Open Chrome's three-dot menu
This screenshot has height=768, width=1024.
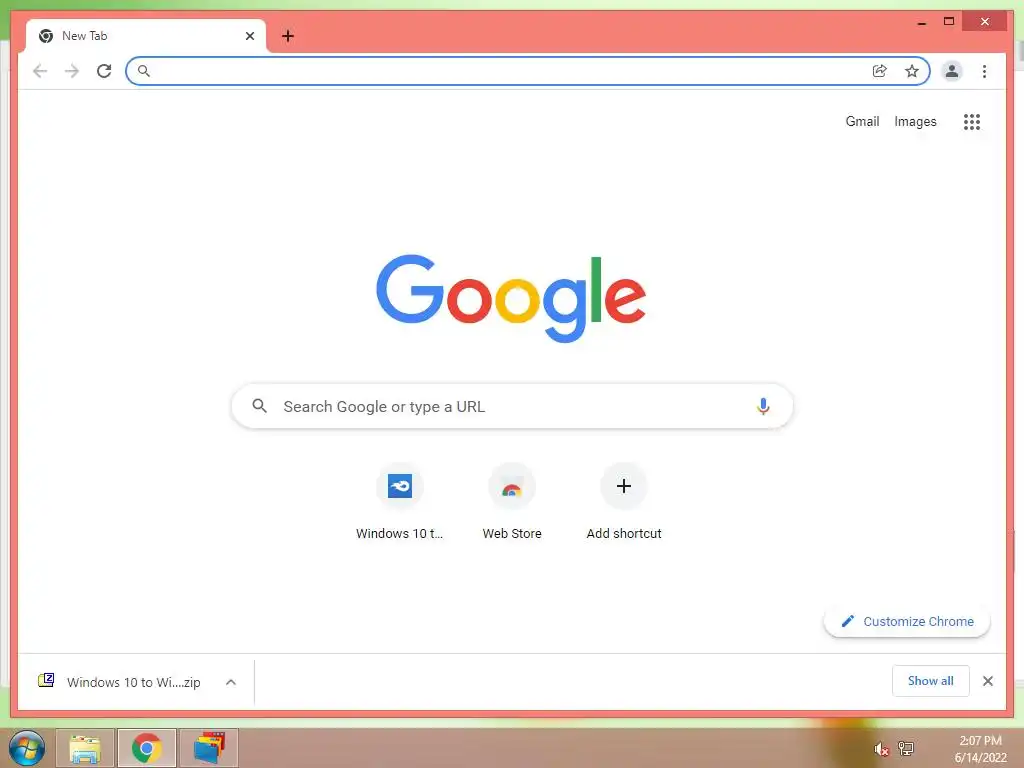[984, 71]
